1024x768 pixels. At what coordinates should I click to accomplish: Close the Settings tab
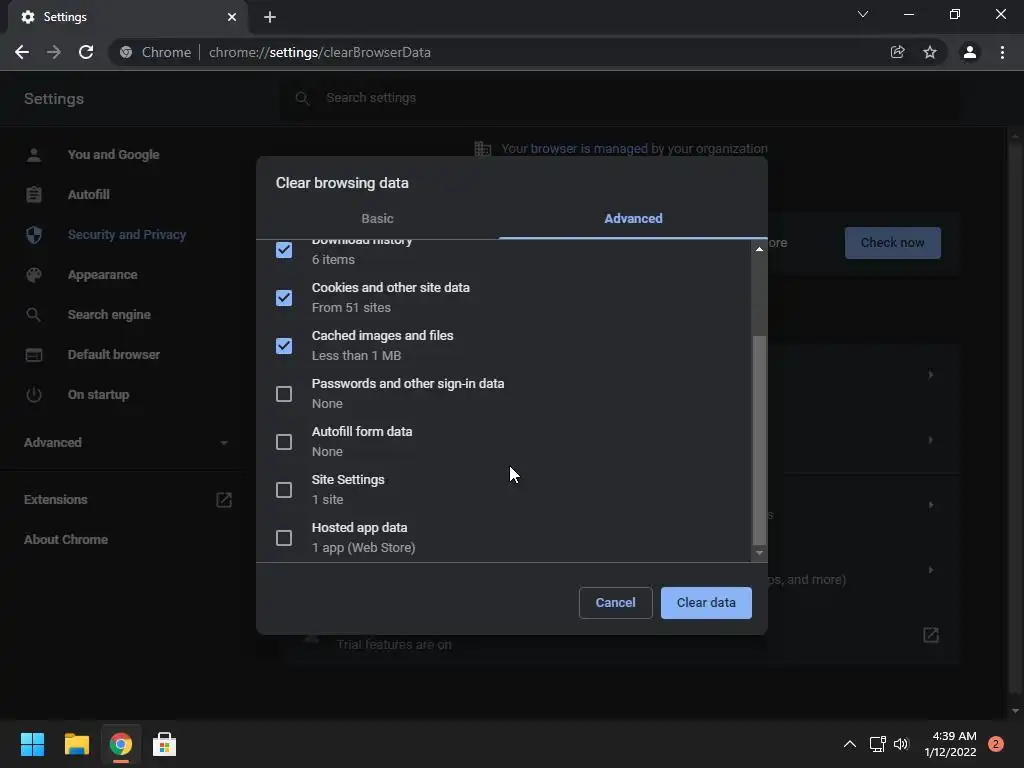232,17
